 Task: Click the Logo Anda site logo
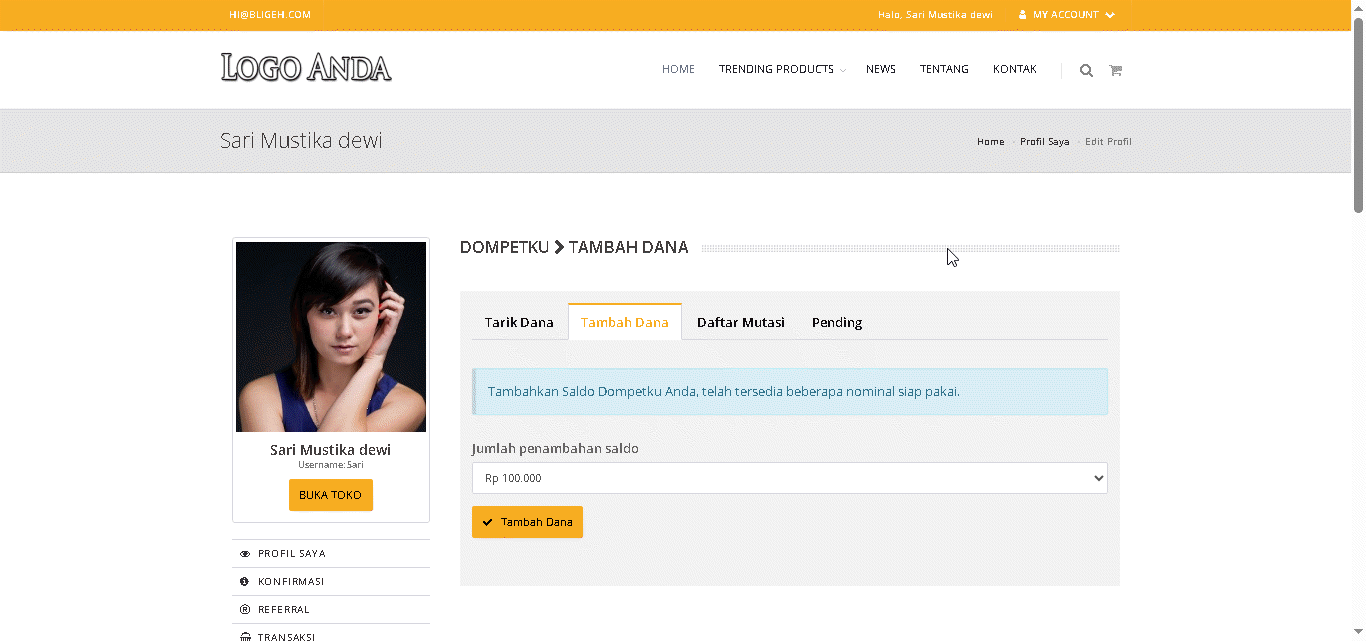[306, 68]
